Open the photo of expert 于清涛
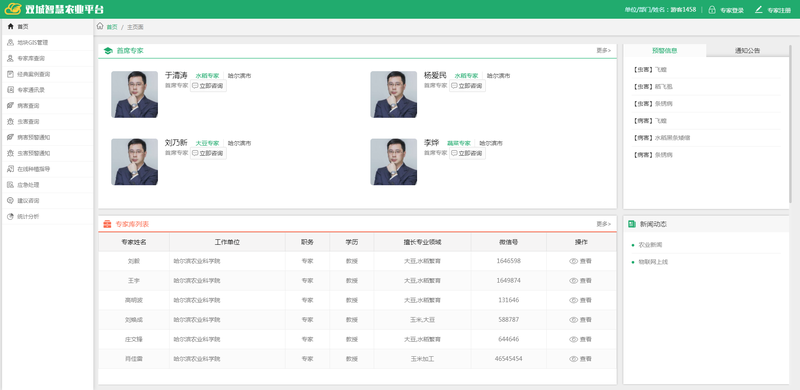 (135, 94)
